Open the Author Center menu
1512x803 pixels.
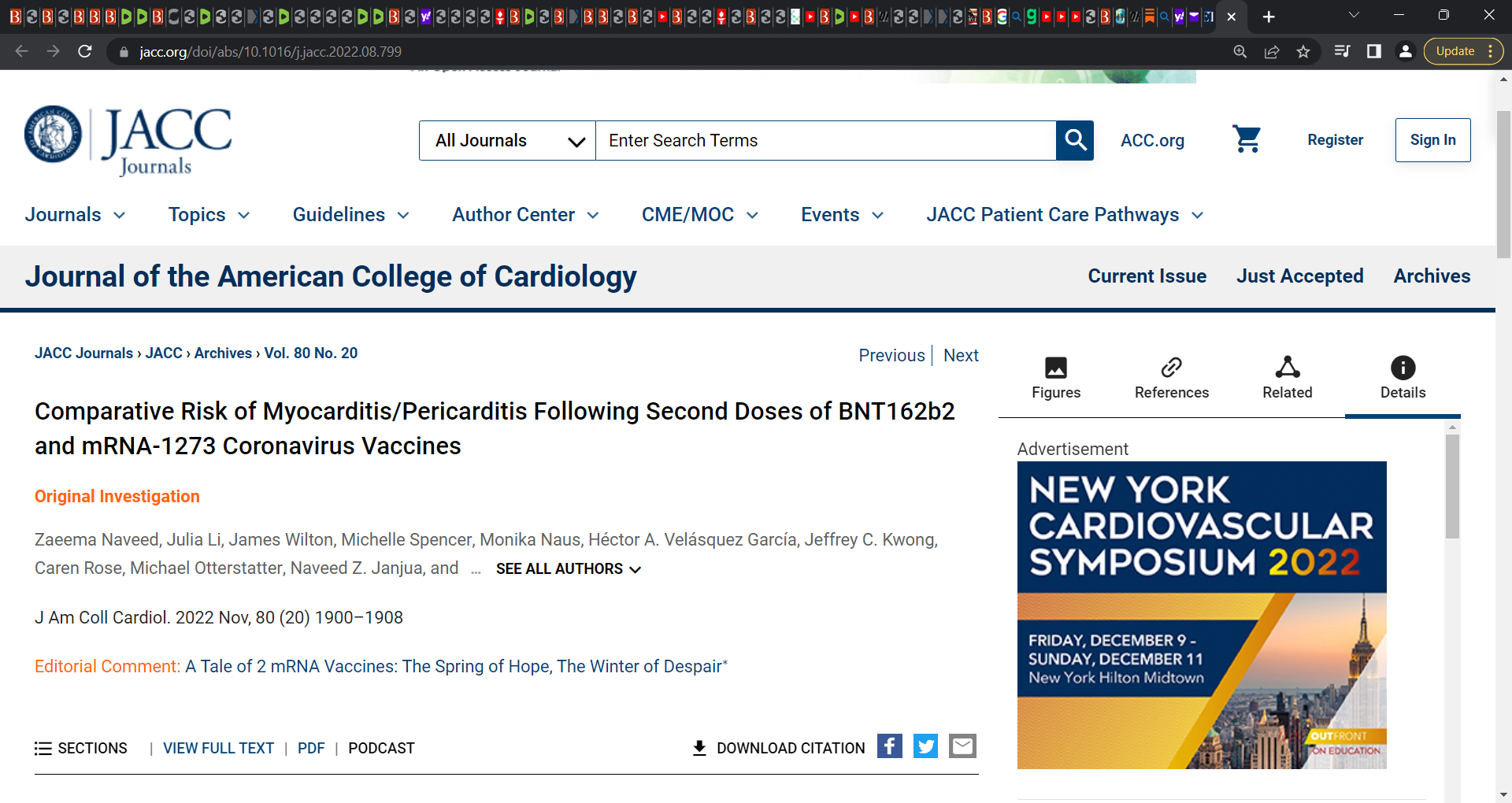pos(524,214)
